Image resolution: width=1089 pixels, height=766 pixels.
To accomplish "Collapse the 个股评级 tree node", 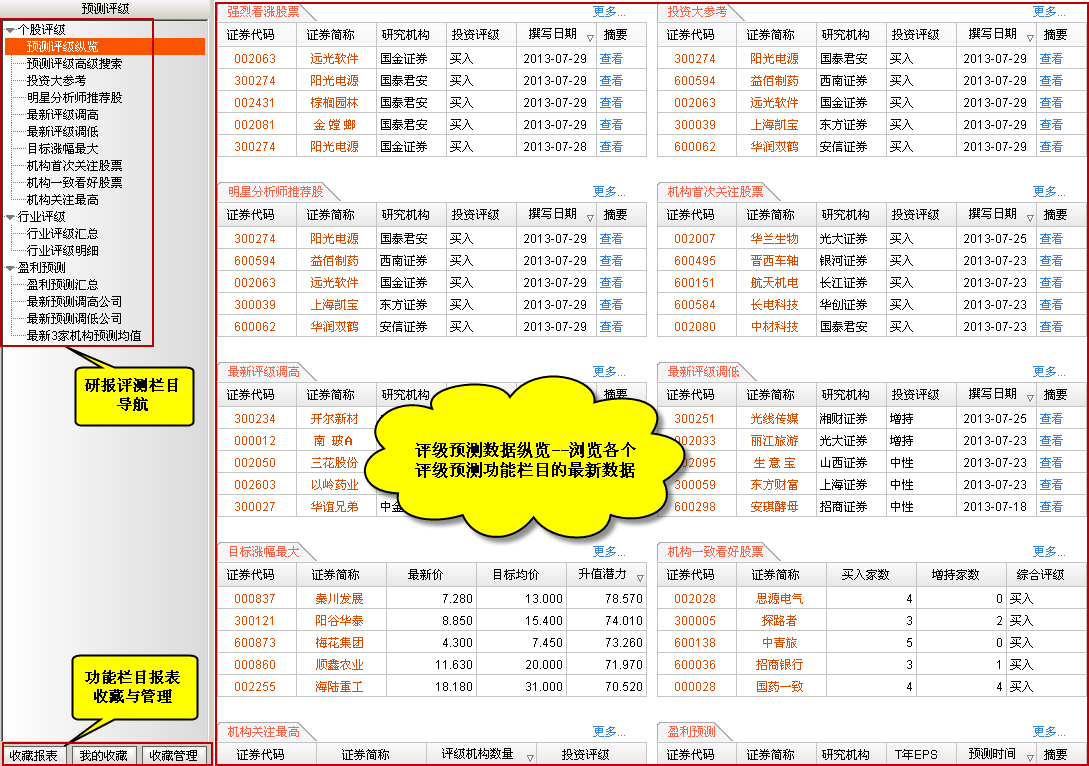I will coord(10,31).
